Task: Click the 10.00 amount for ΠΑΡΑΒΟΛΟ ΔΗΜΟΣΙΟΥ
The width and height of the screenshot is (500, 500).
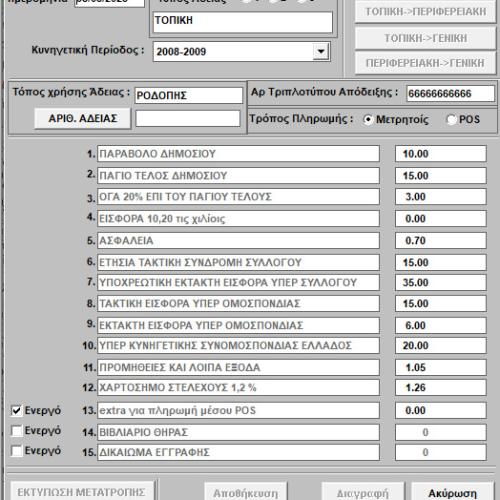Action: pyautogui.click(x=441, y=154)
